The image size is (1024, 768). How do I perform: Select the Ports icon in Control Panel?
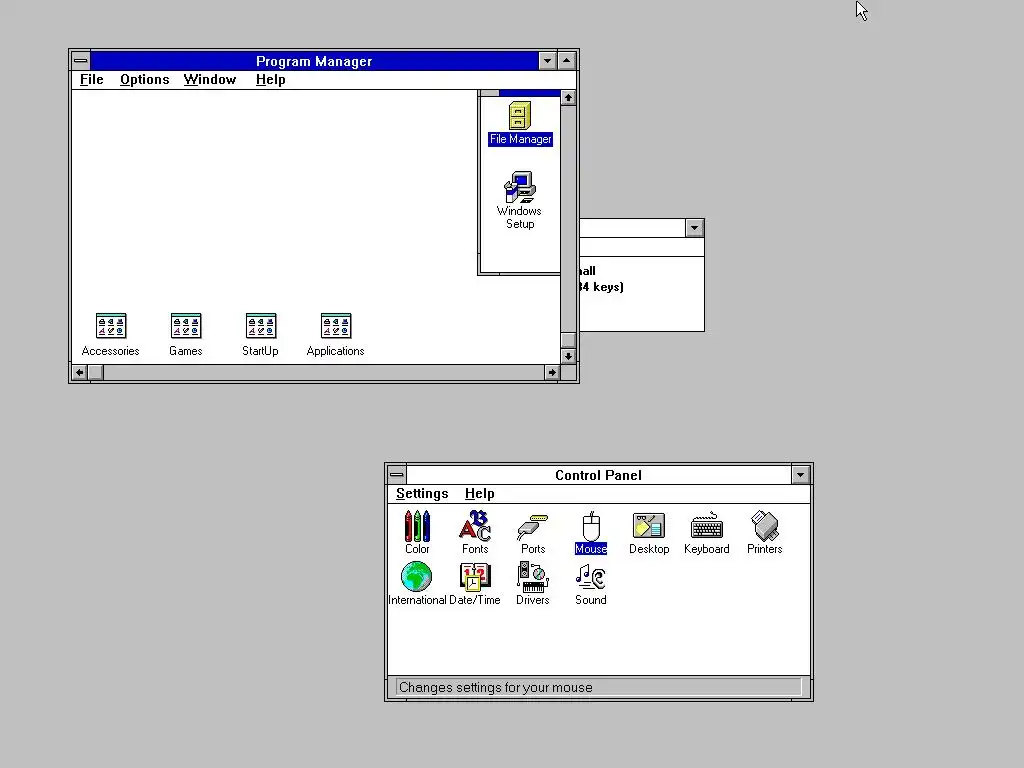533,532
